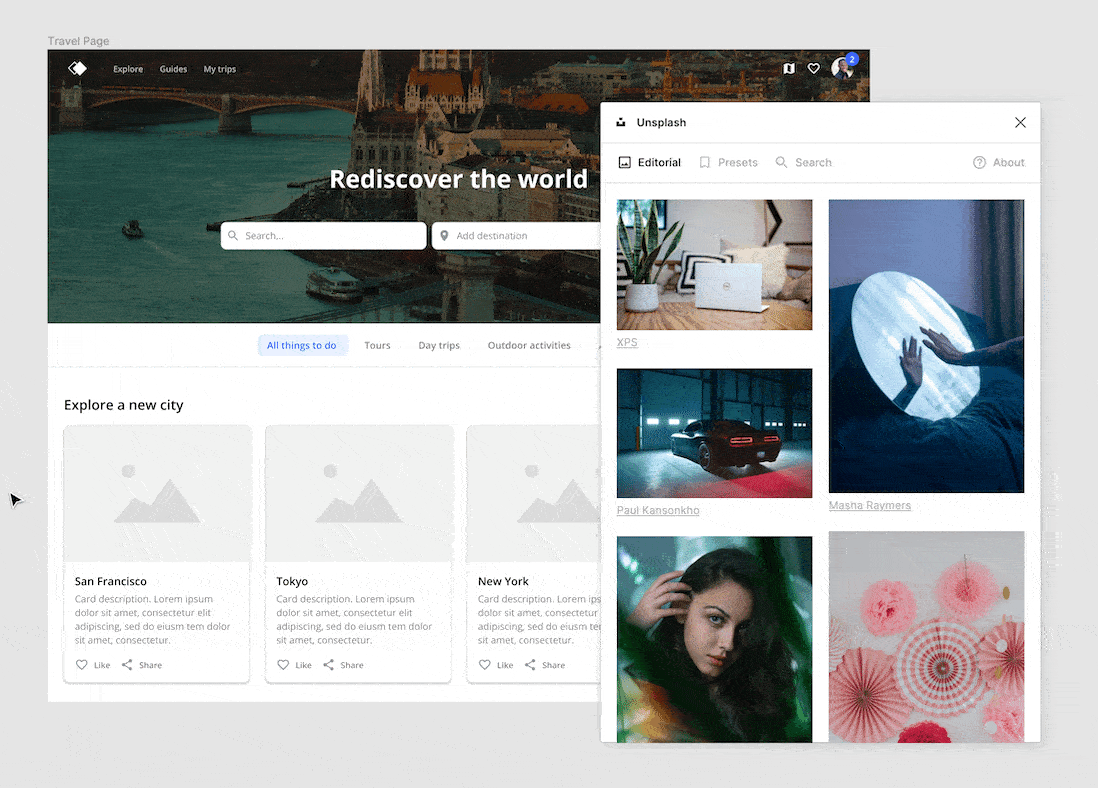Open the Masha Raymers author link
The width and height of the screenshot is (1098, 788).
pyautogui.click(x=870, y=506)
